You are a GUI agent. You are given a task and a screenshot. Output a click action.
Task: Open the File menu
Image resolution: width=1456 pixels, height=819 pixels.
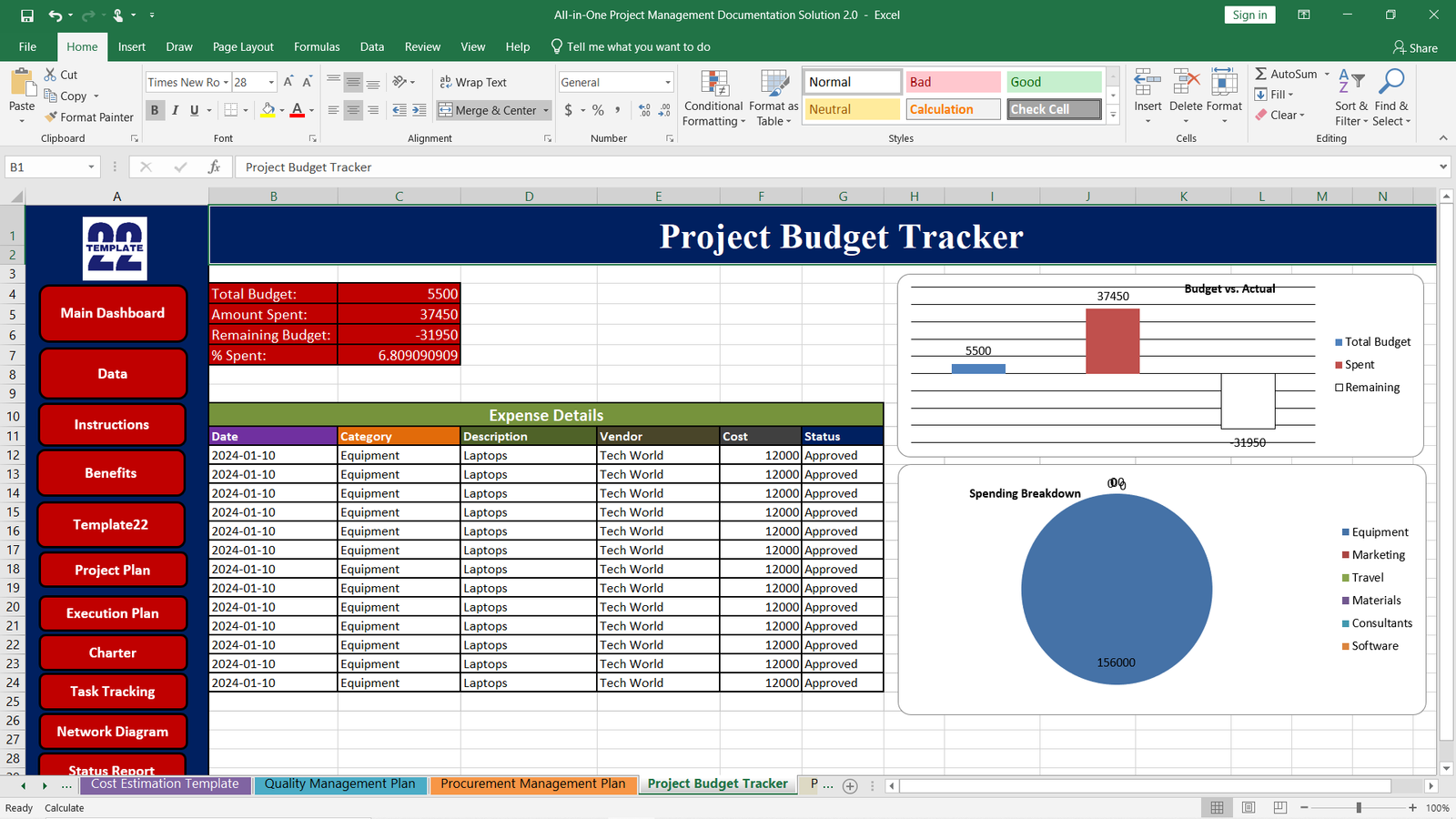[28, 46]
